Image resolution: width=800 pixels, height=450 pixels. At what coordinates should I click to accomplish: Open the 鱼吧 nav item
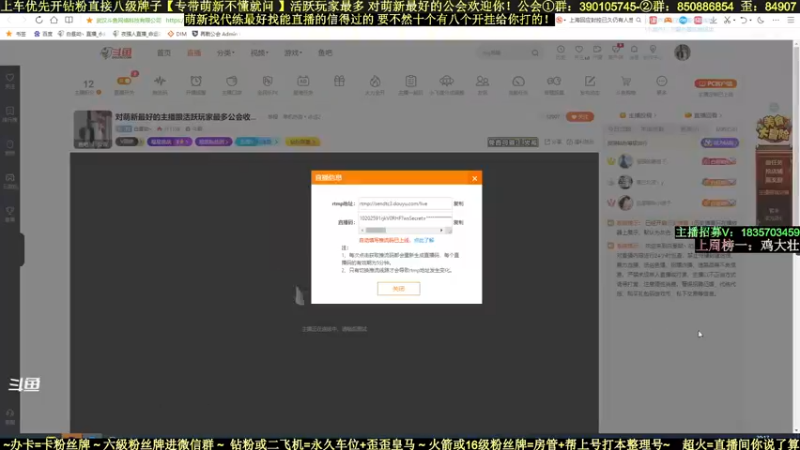325,53
